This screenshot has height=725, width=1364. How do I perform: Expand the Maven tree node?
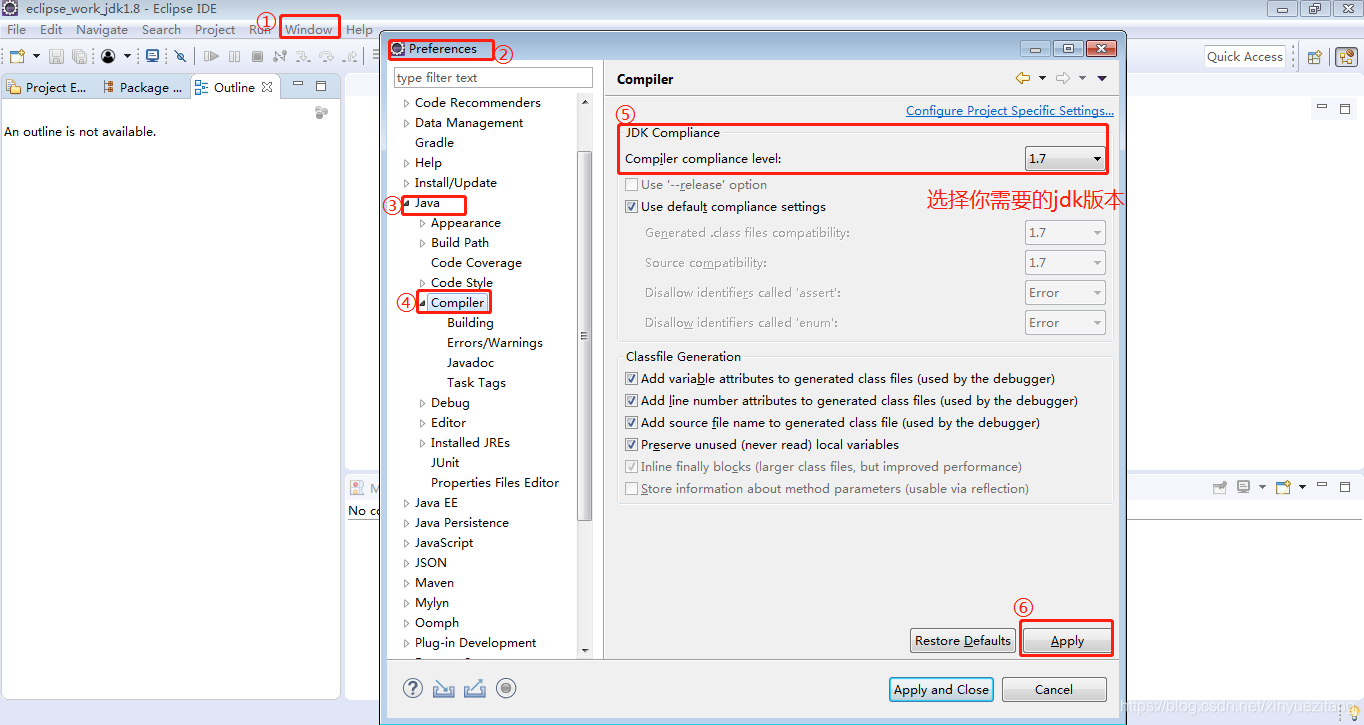tap(406, 583)
